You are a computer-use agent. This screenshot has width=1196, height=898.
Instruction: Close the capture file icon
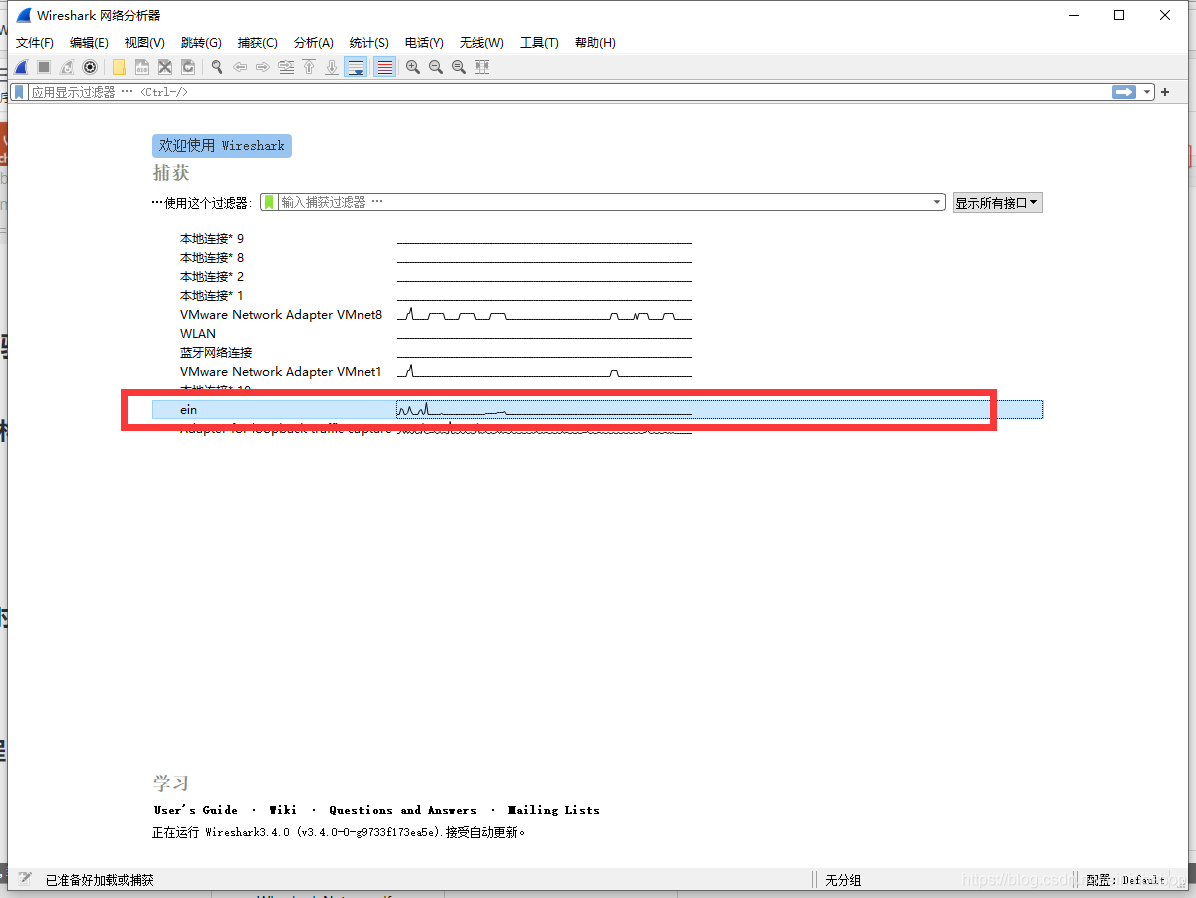[x=165, y=67]
